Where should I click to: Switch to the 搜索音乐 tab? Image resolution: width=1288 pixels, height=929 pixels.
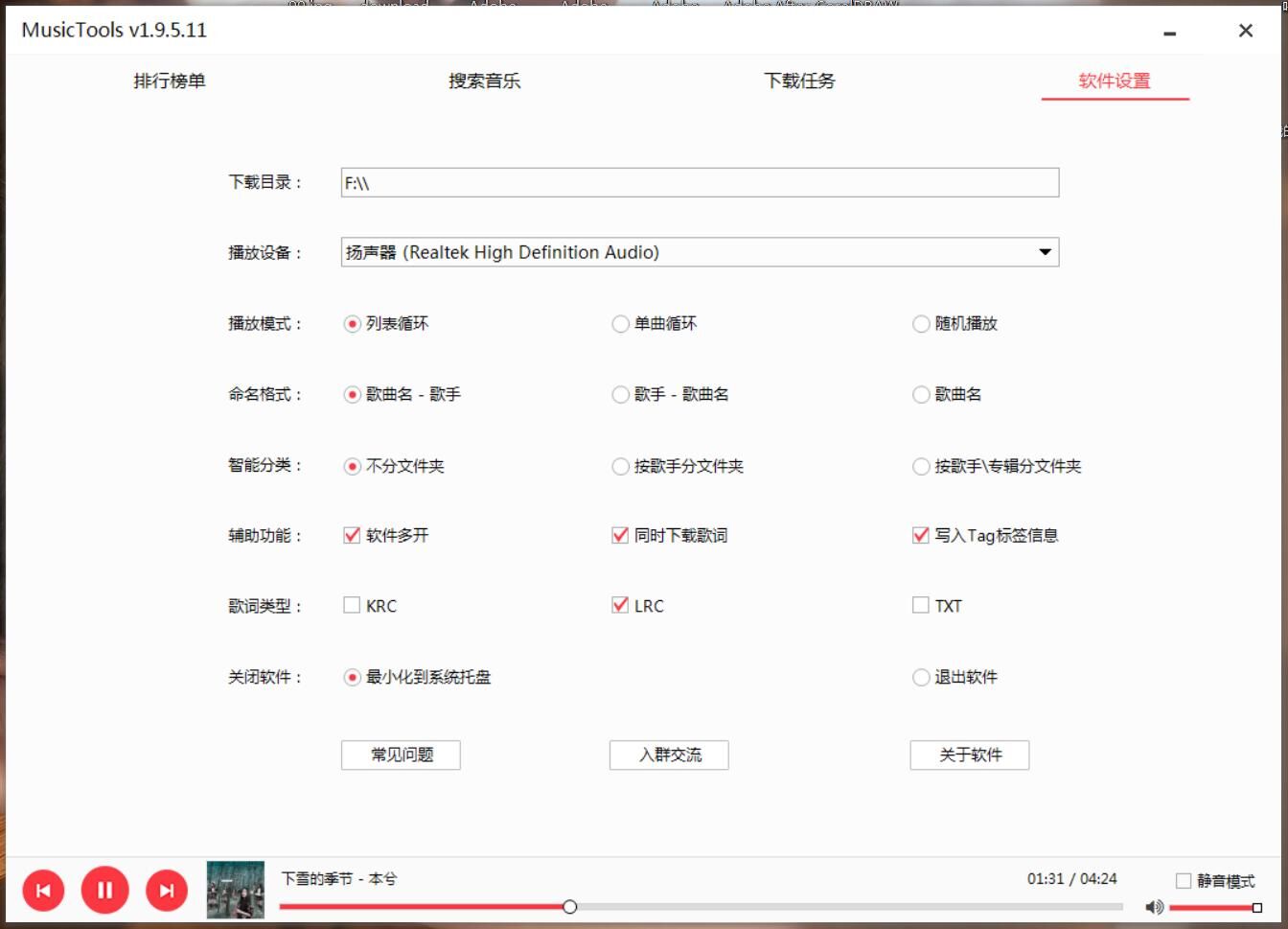[485, 81]
